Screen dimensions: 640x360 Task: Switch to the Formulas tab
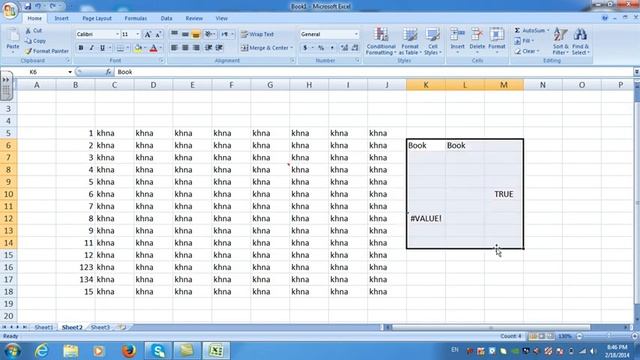tap(136, 18)
